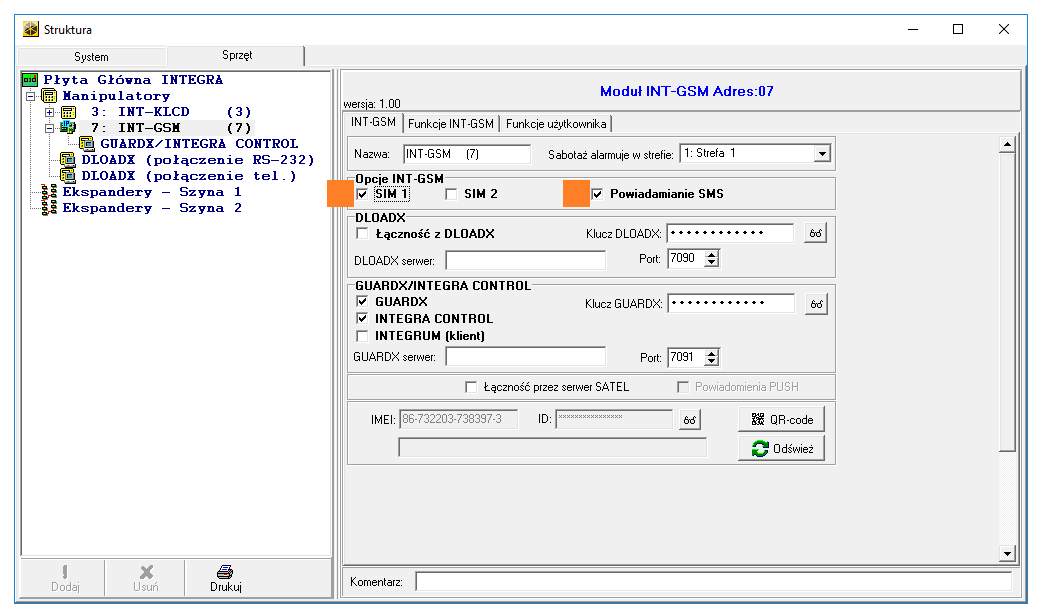Click the Komentarz input field
The height and width of the screenshot is (611, 1045).
pos(713,582)
